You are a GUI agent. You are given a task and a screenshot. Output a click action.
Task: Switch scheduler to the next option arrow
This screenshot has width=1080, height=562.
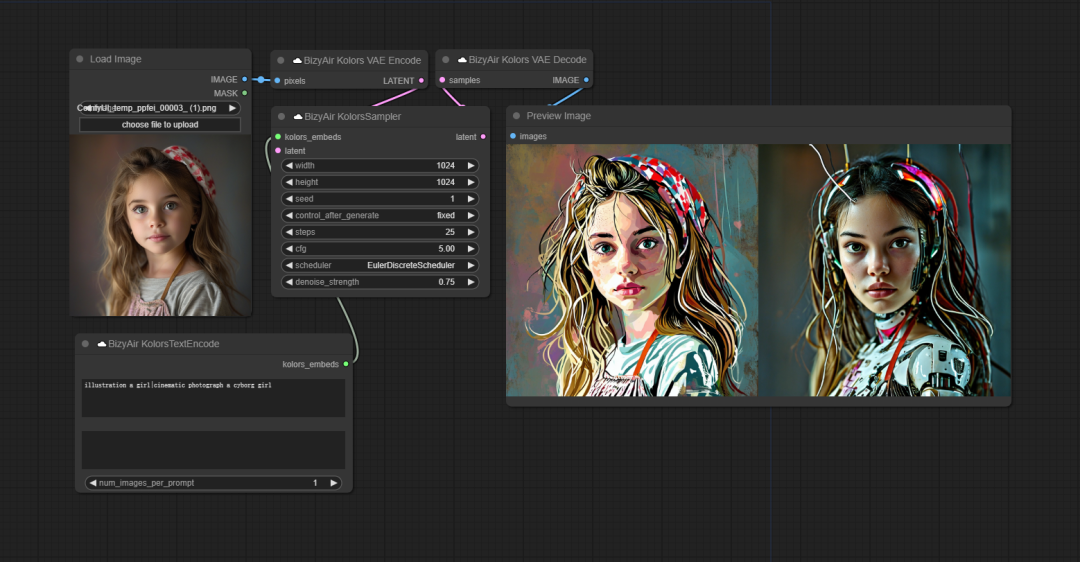pyautogui.click(x=471, y=265)
